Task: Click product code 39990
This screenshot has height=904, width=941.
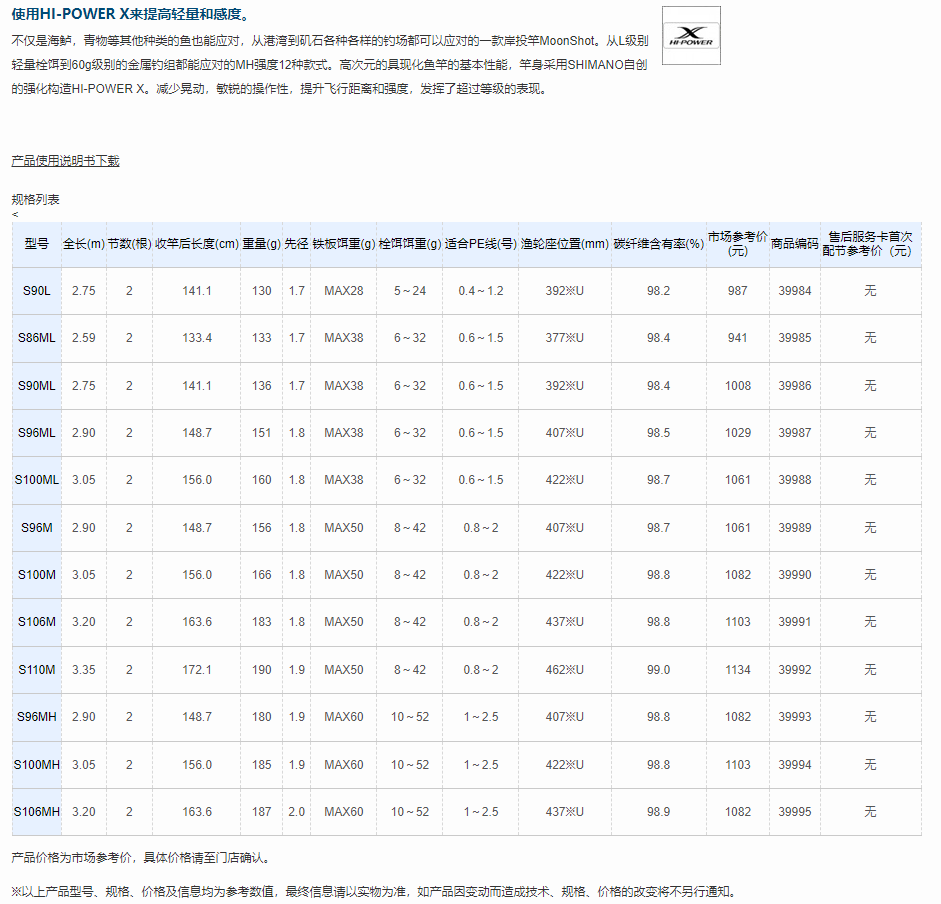Action: [x=795, y=575]
